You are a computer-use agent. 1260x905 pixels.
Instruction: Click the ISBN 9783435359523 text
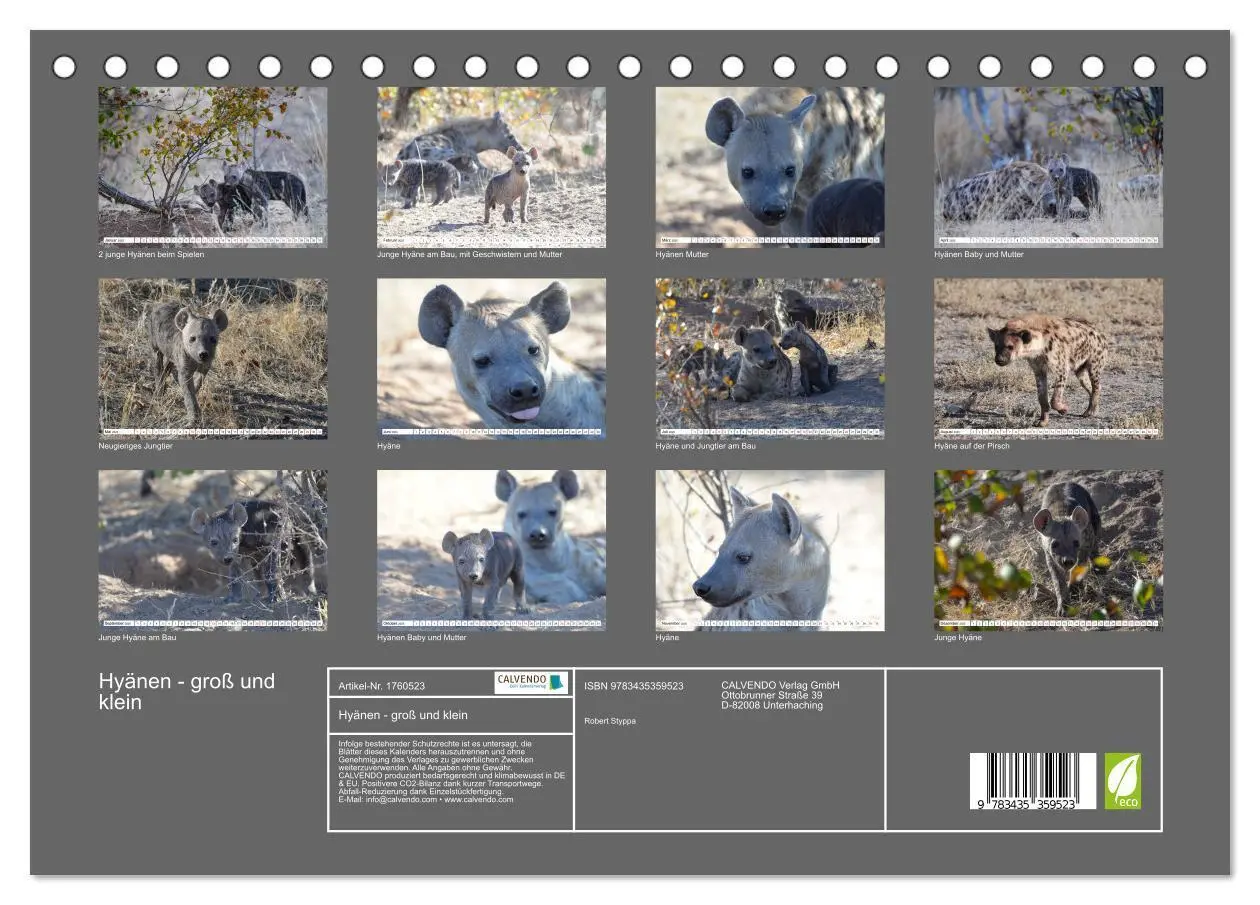pos(634,686)
